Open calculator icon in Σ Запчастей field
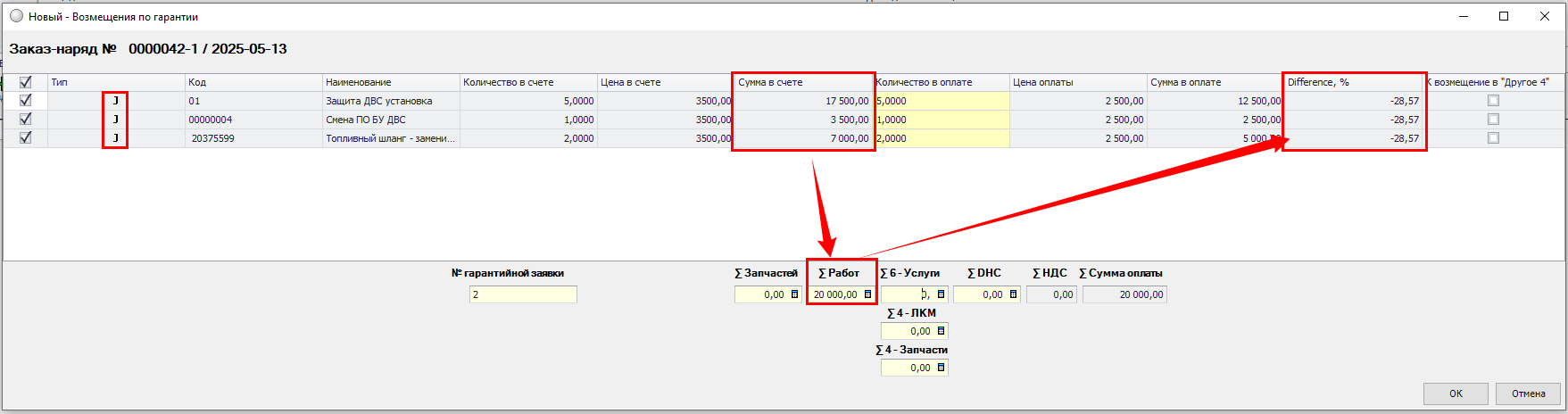The width and height of the screenshot is (1568, 414). click(x=794, y=294)
